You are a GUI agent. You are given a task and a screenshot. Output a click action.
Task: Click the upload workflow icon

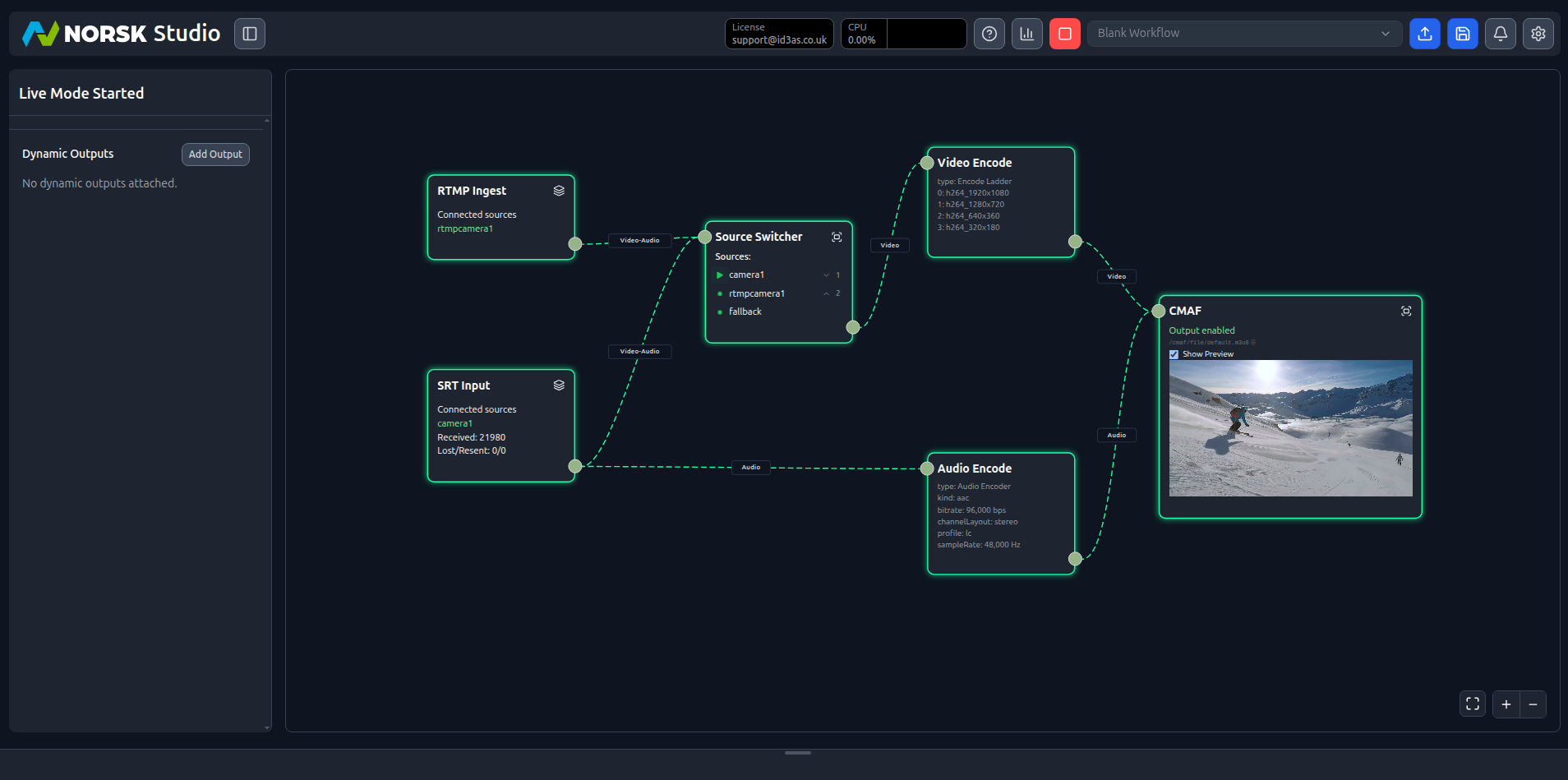(1425, 34)
